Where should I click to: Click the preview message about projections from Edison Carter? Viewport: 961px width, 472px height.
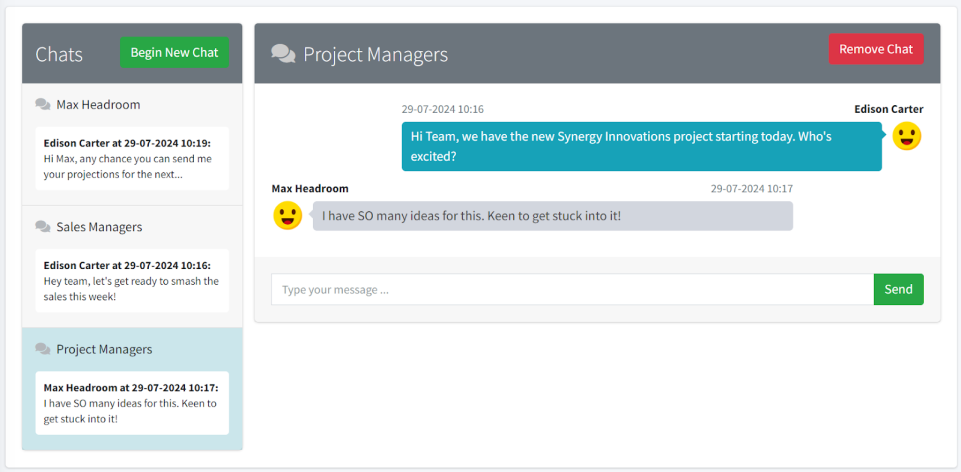[132, 159]
